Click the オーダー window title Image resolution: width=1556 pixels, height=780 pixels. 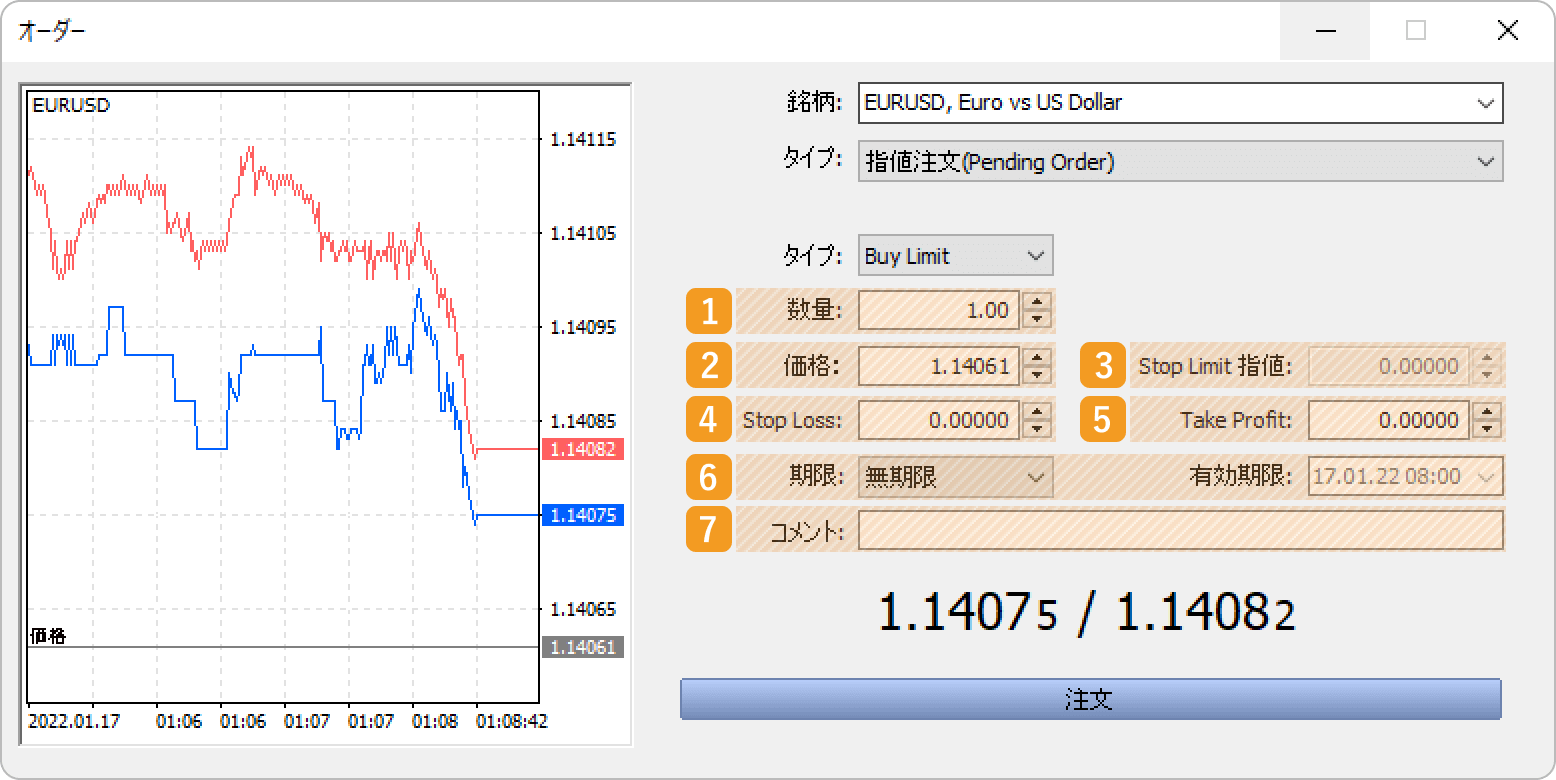point(52,31)
